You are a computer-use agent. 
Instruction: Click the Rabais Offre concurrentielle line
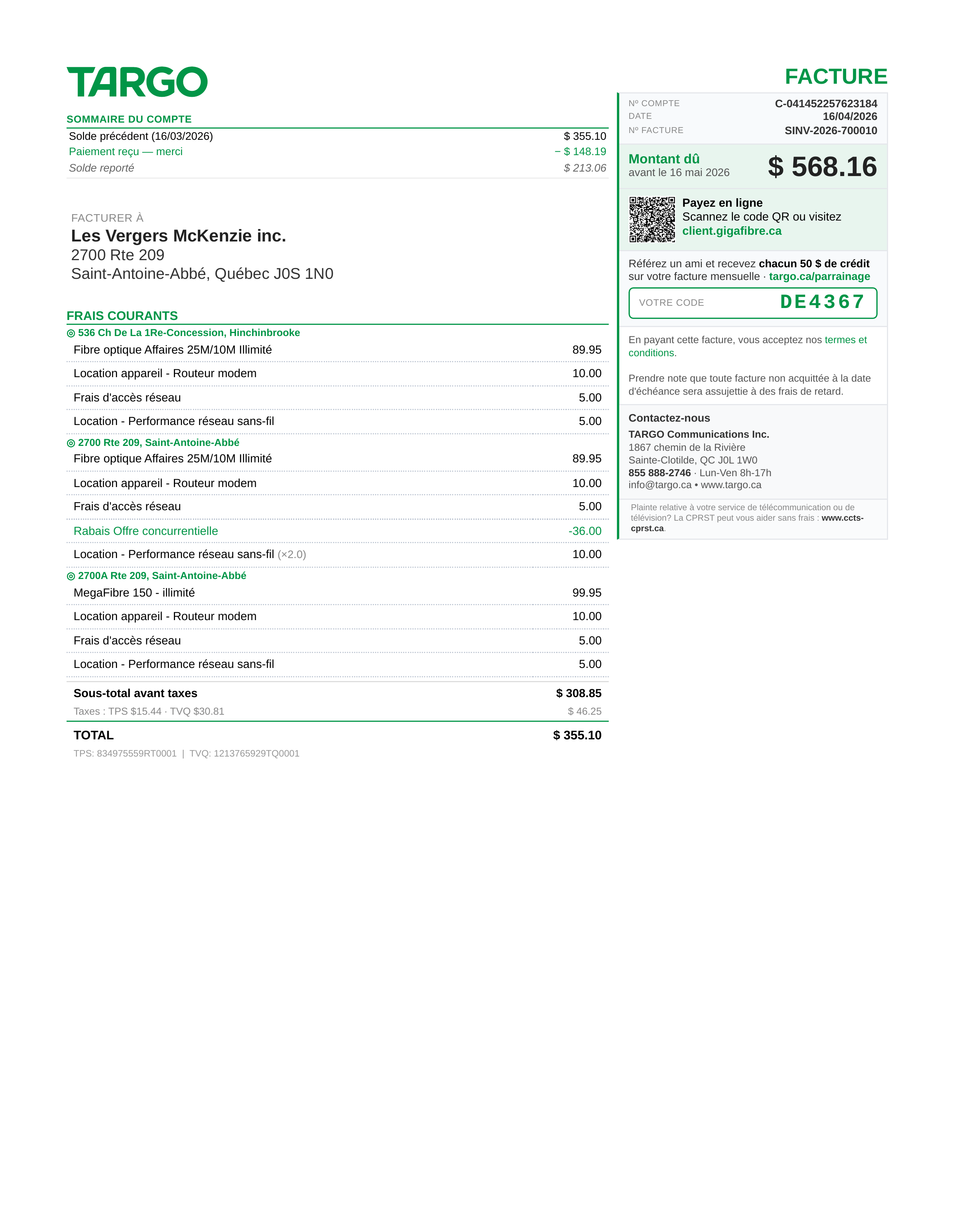[145, 531]
